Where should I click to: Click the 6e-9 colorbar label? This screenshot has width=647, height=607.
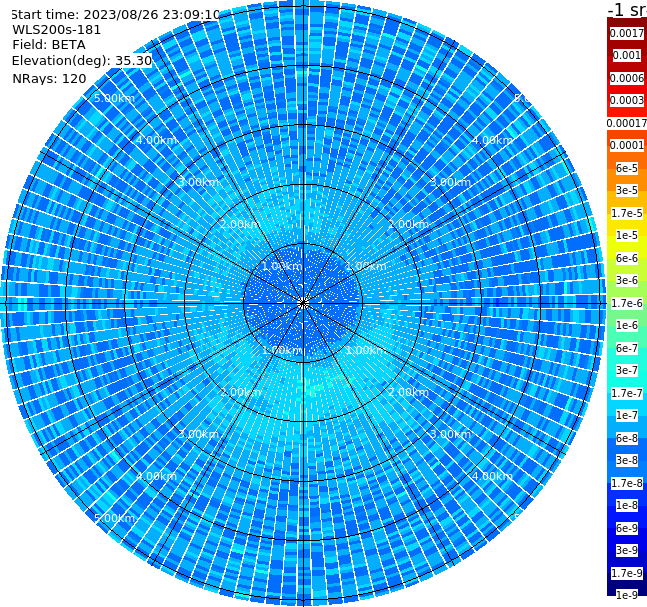point(627,528)
